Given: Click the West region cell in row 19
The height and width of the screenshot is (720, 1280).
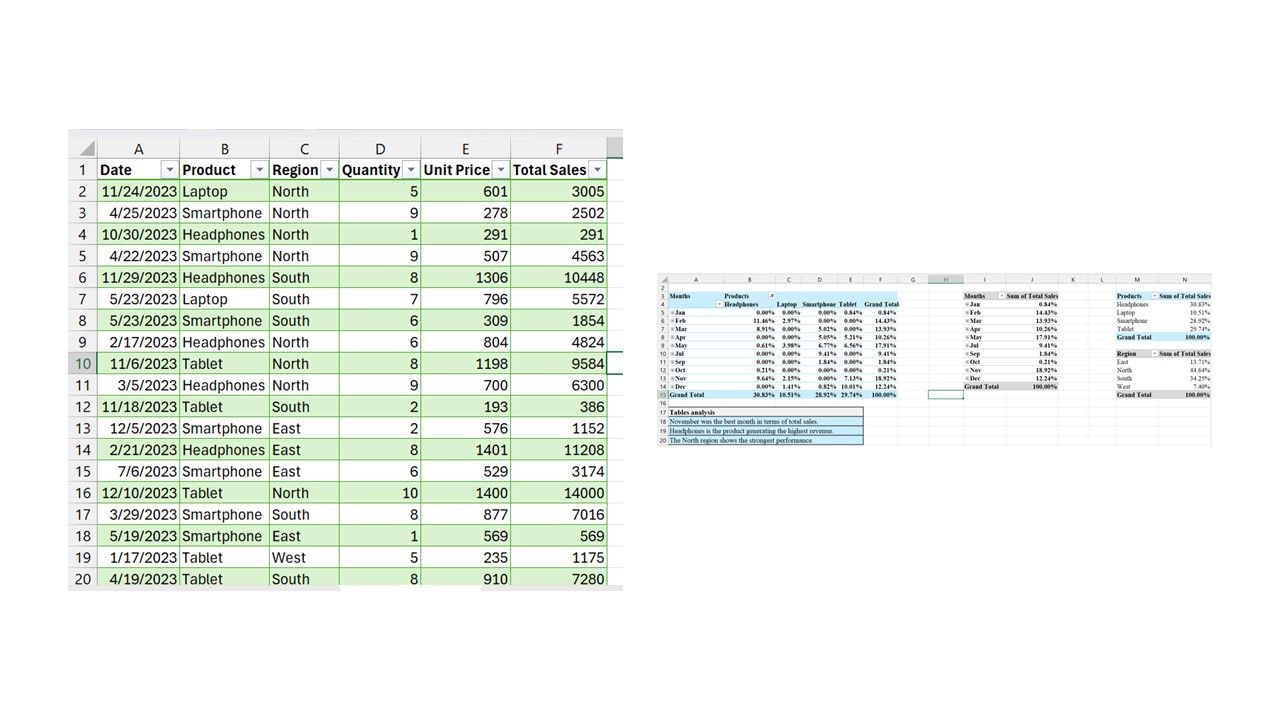Looking at the screenshot, I should pyautogui.click(x=304, y=558).
